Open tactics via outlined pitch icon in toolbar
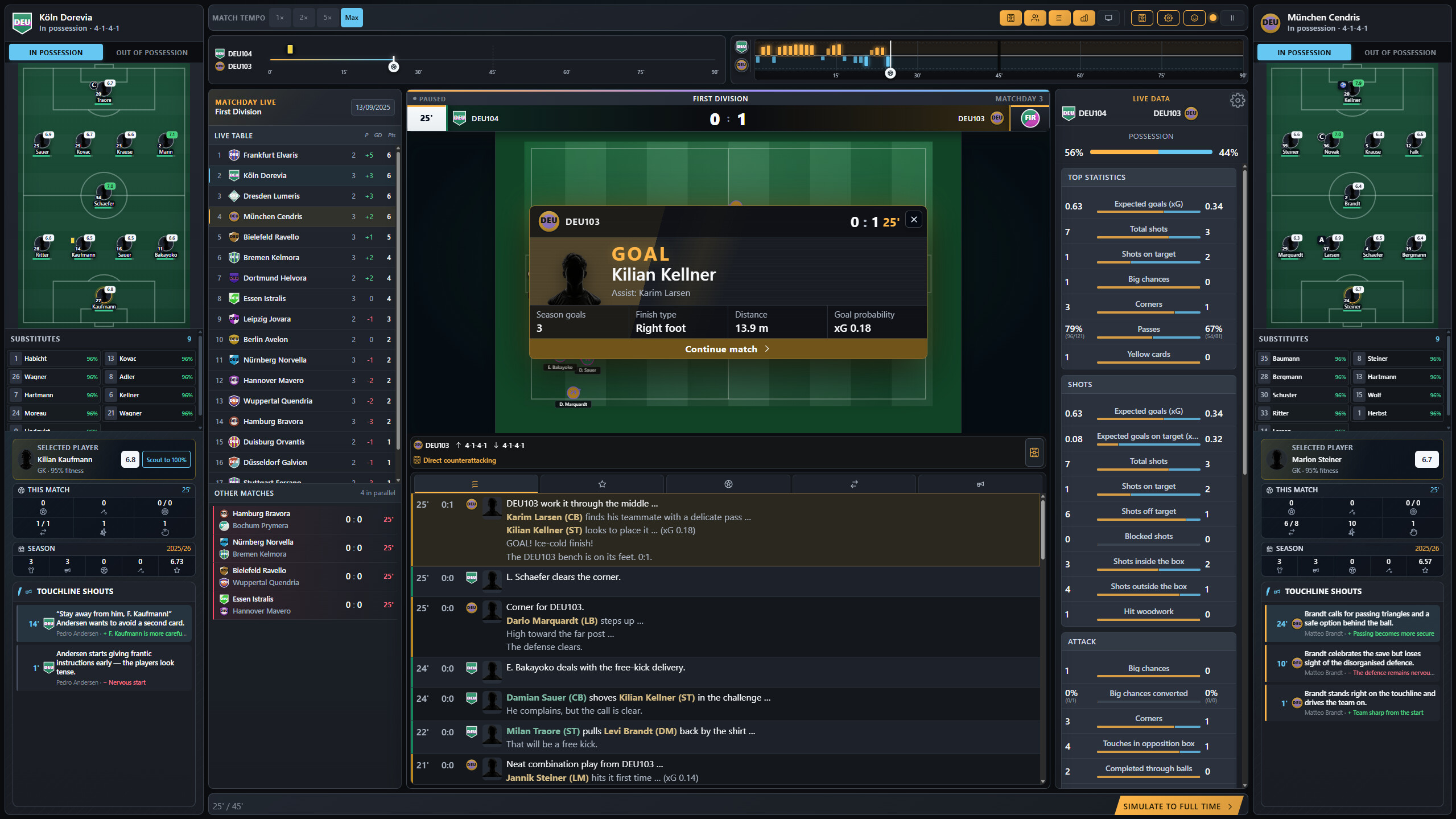Image resolution: width=1456 pixels, height=819 pixels. click(x=1142, y=18)
